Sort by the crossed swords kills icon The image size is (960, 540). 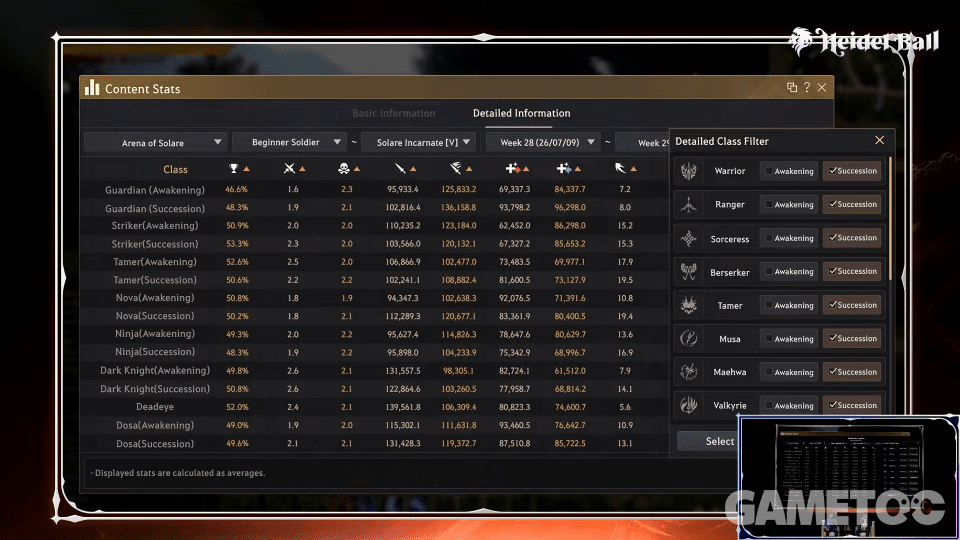[x=289, y=169]
